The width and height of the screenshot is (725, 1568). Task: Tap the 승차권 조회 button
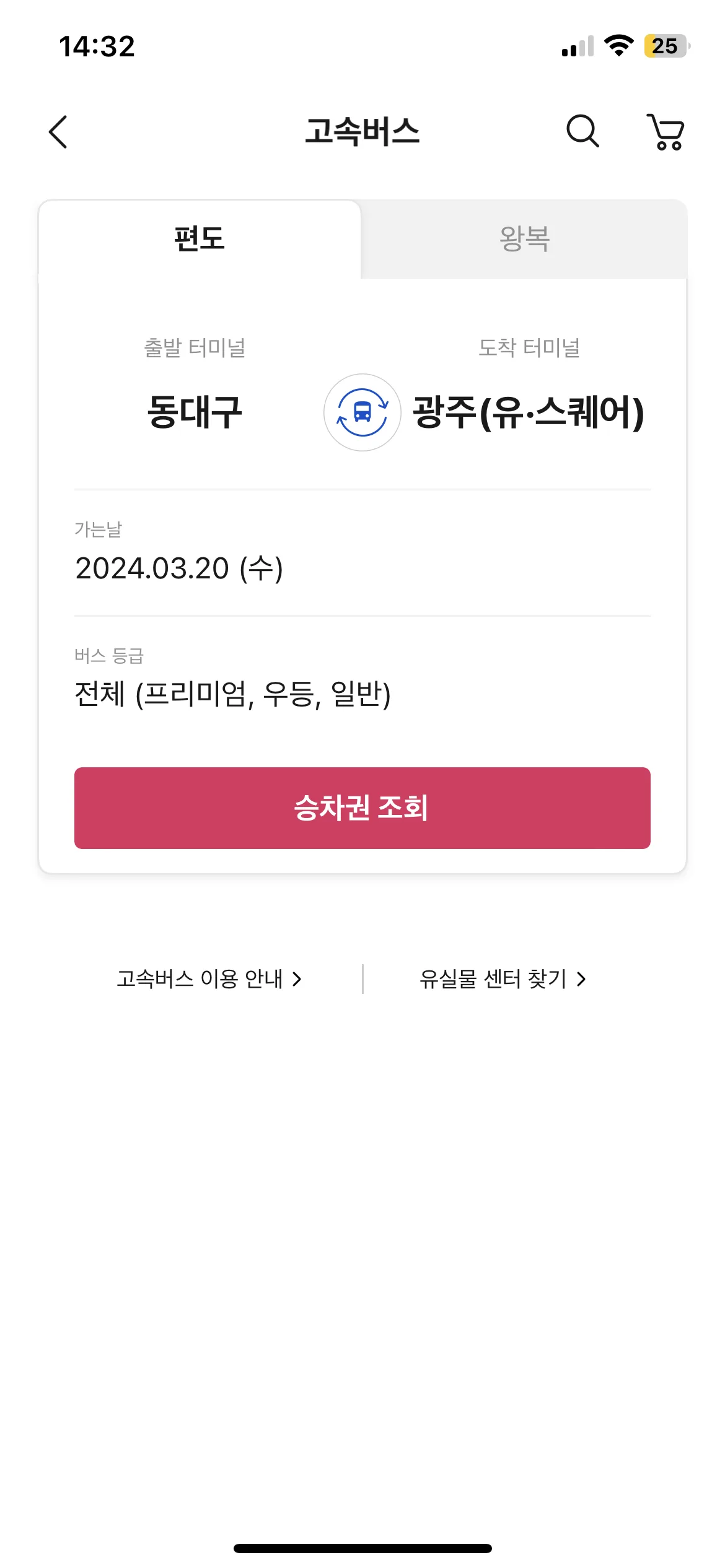[362, 808]
